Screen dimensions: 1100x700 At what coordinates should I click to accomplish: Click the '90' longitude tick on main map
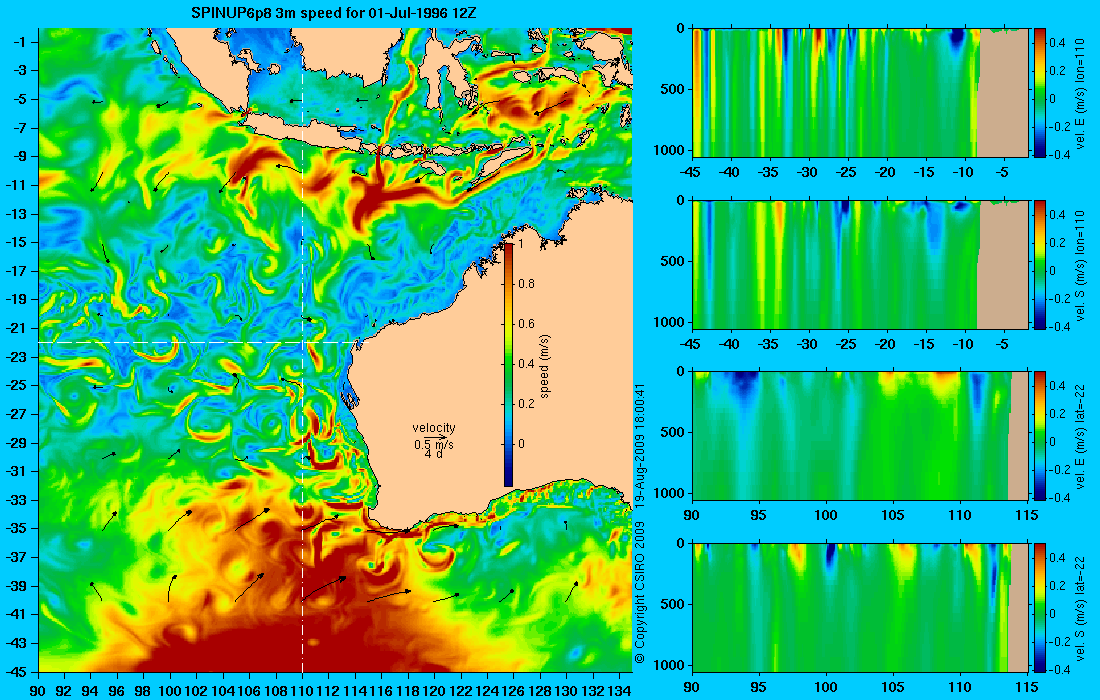click(x=38, y=690)
